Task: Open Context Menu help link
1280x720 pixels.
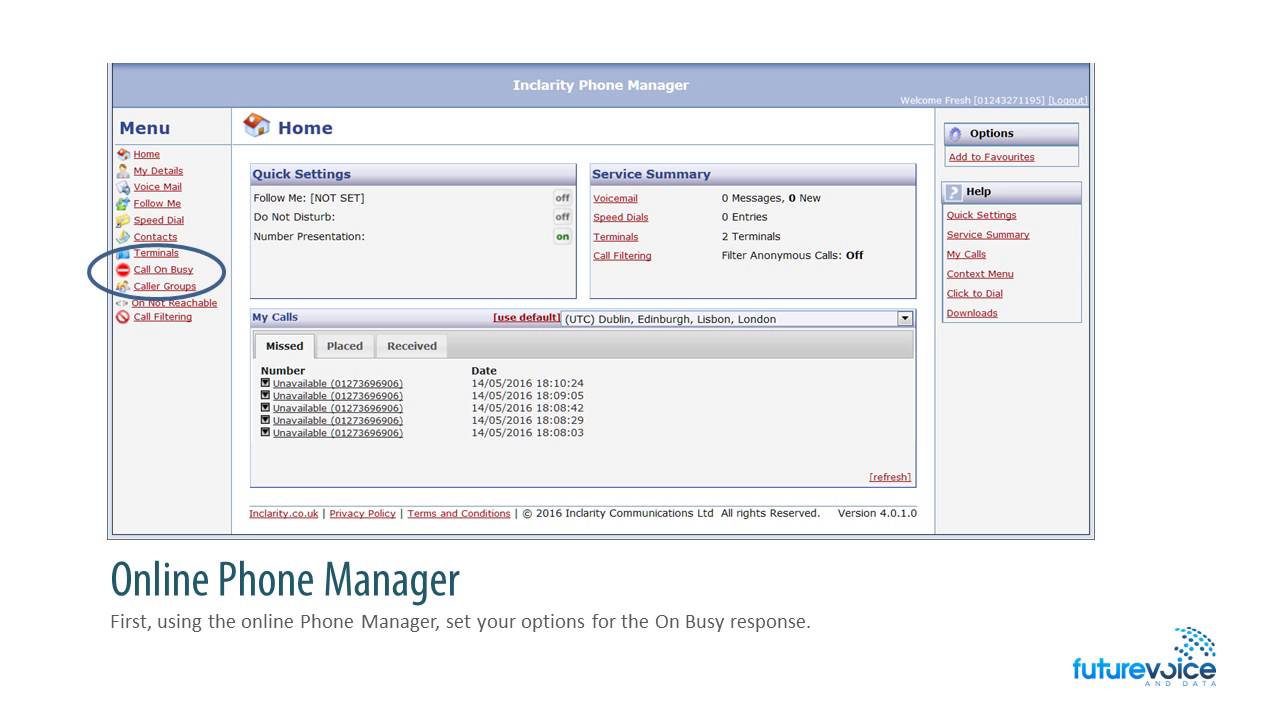Action: pyautogui.click(x=980, y=274)
